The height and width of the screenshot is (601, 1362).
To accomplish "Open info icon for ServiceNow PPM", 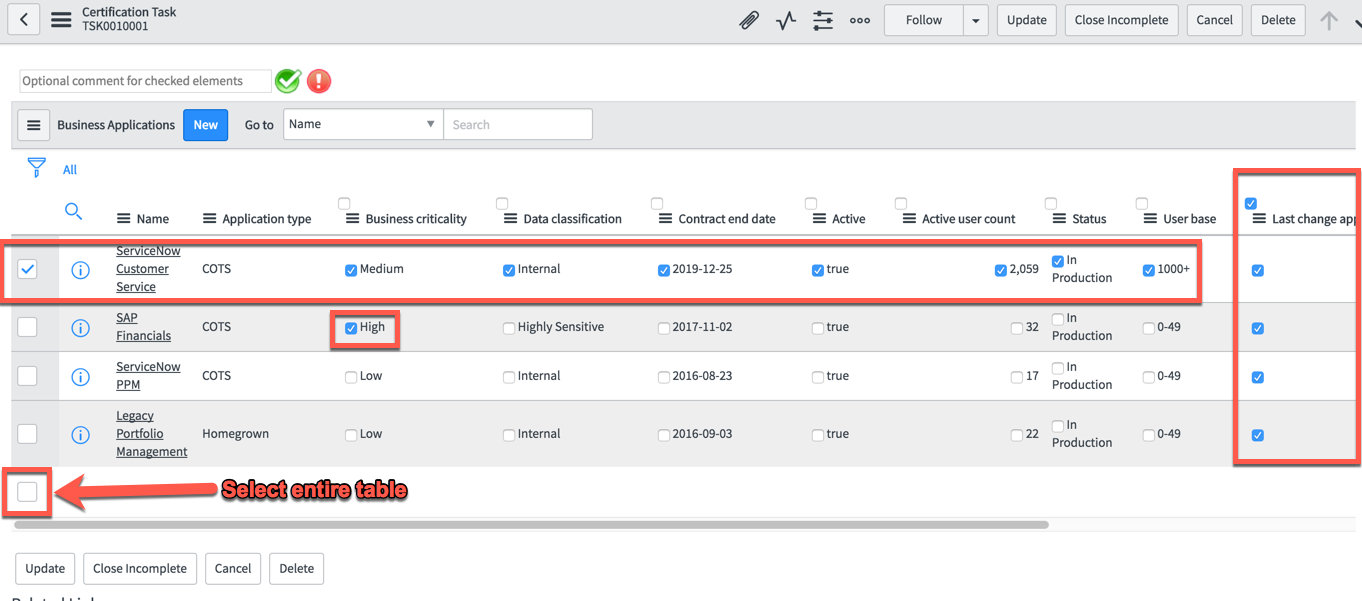I will tap(81, 377).
